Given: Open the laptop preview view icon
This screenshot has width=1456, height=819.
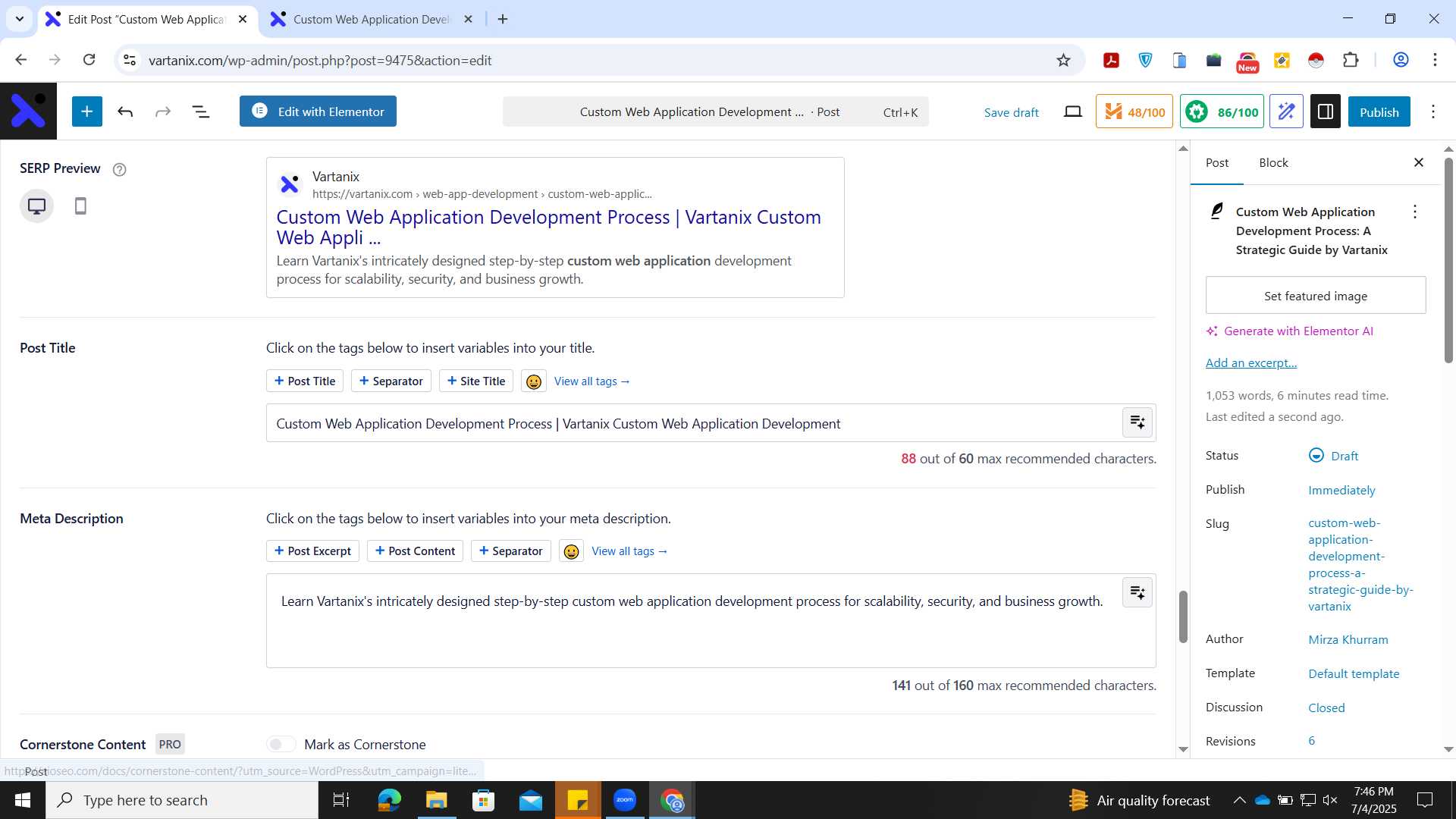Looking at the screenshot, I should coord(1072,112).
